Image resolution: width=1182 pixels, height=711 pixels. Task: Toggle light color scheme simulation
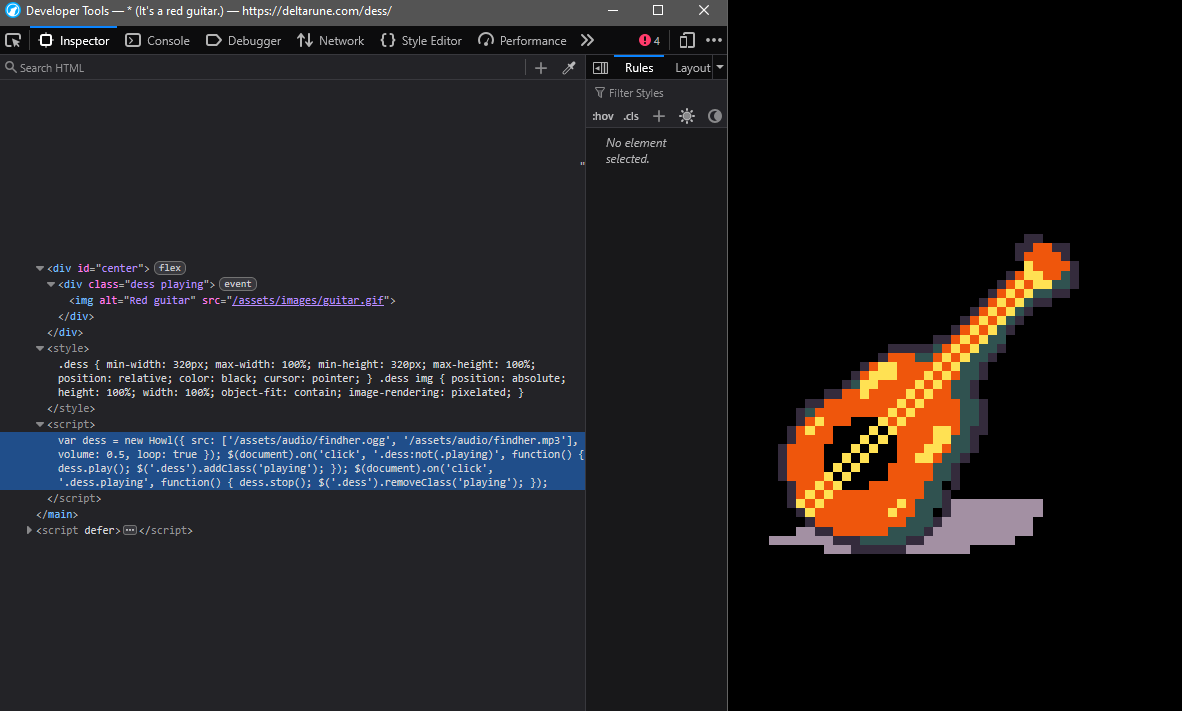click(x=687, y=116)
